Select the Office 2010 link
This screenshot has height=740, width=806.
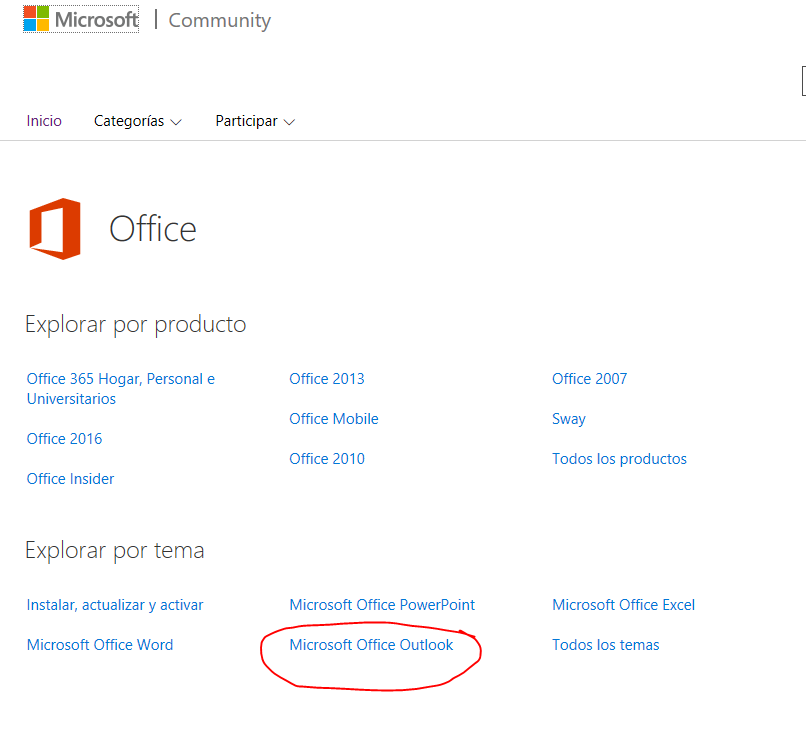[x=327, y=459]
